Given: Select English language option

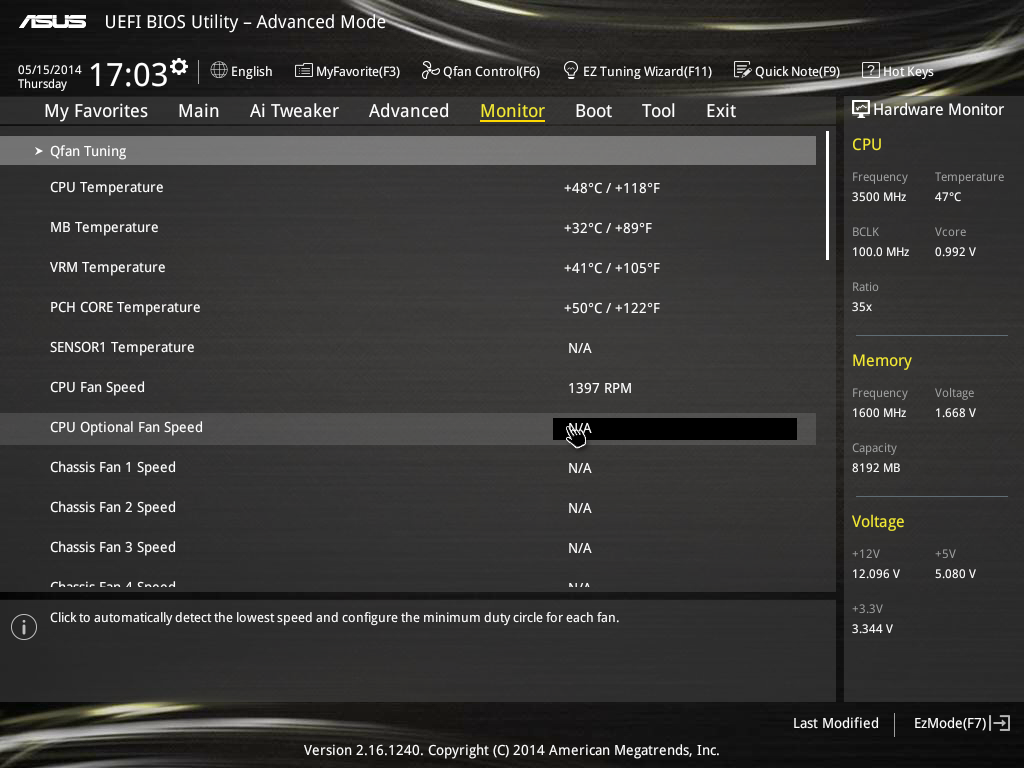Looking at the screenshot, I should pyautogui.click(x=251, y=71).
